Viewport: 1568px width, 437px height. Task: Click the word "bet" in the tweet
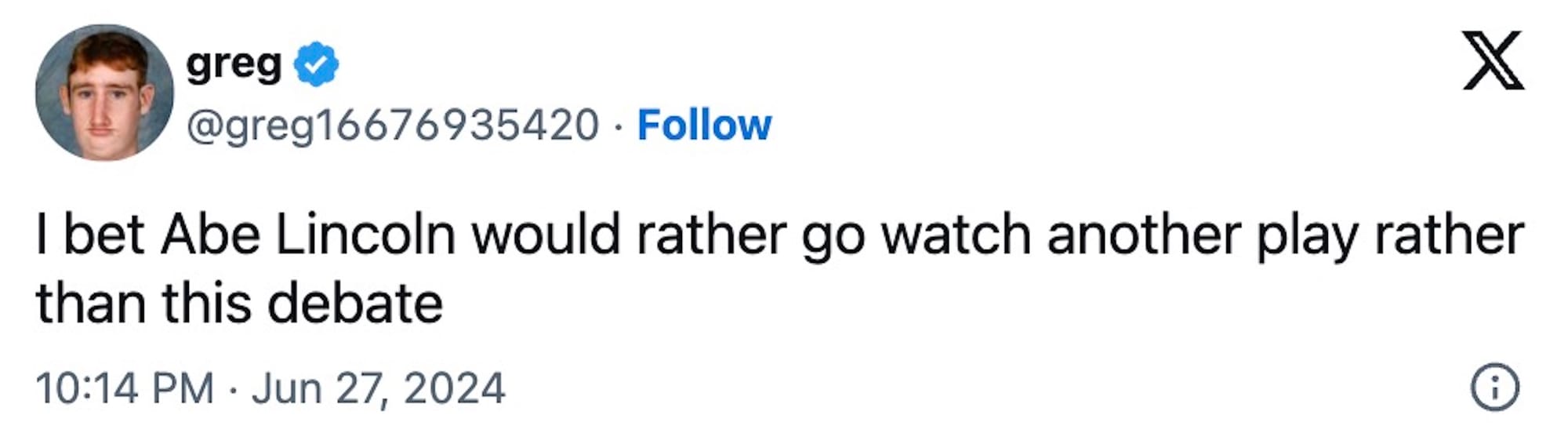tap(103, 235)
